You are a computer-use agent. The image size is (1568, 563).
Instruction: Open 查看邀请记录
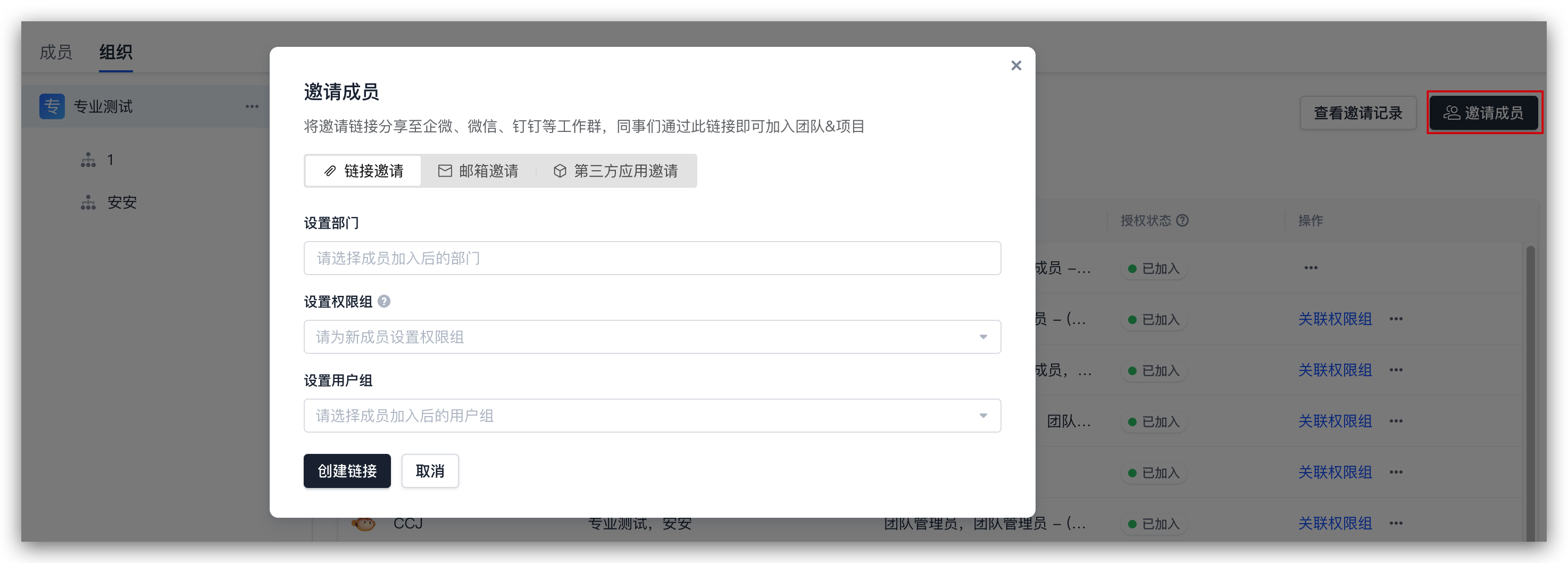point(1357,113)
